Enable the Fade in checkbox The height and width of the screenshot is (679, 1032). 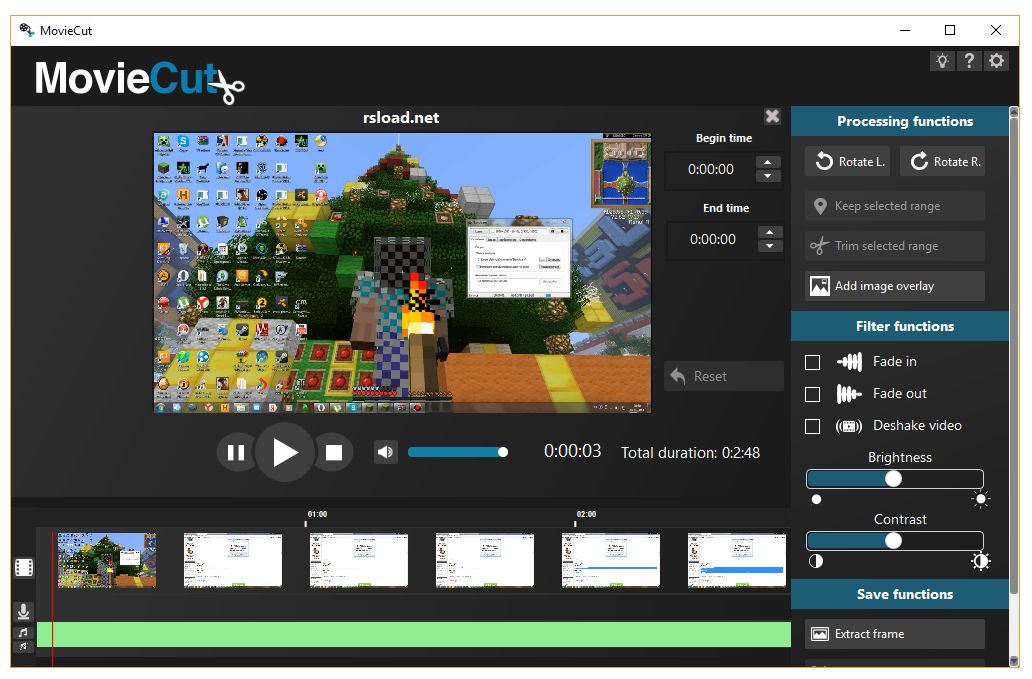813,362
